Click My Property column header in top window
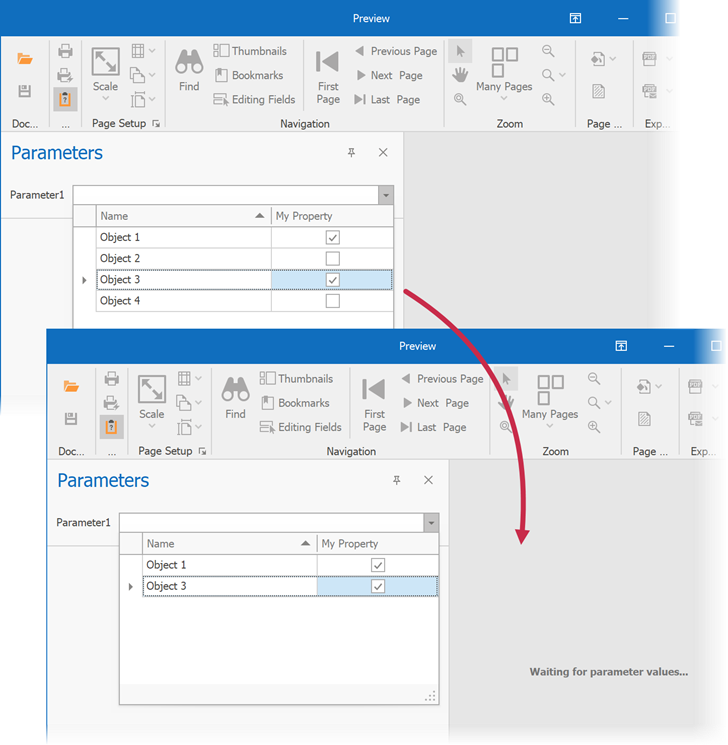 click(332, 216)
